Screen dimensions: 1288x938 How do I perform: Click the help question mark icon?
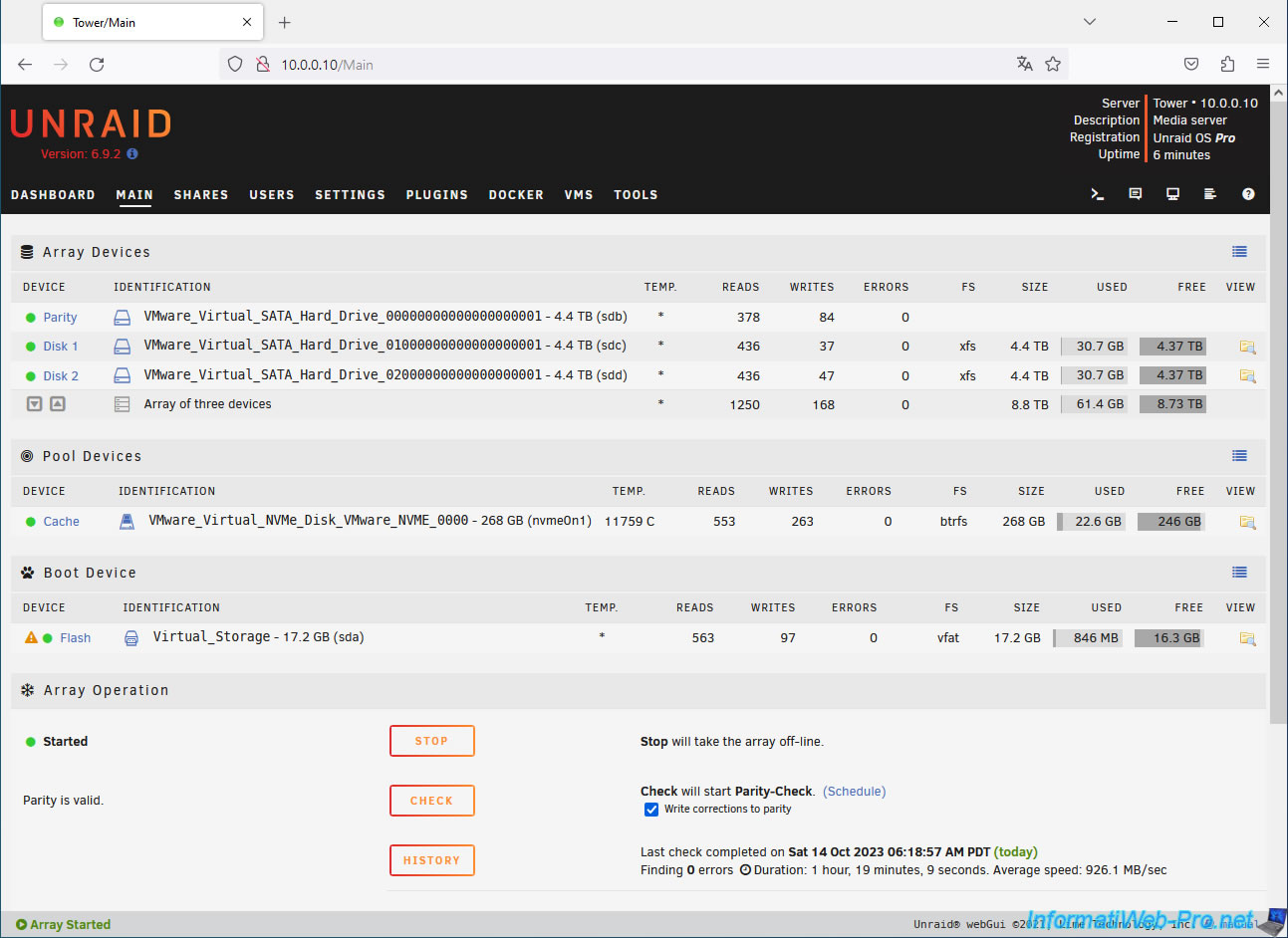tap(1248, 194)
